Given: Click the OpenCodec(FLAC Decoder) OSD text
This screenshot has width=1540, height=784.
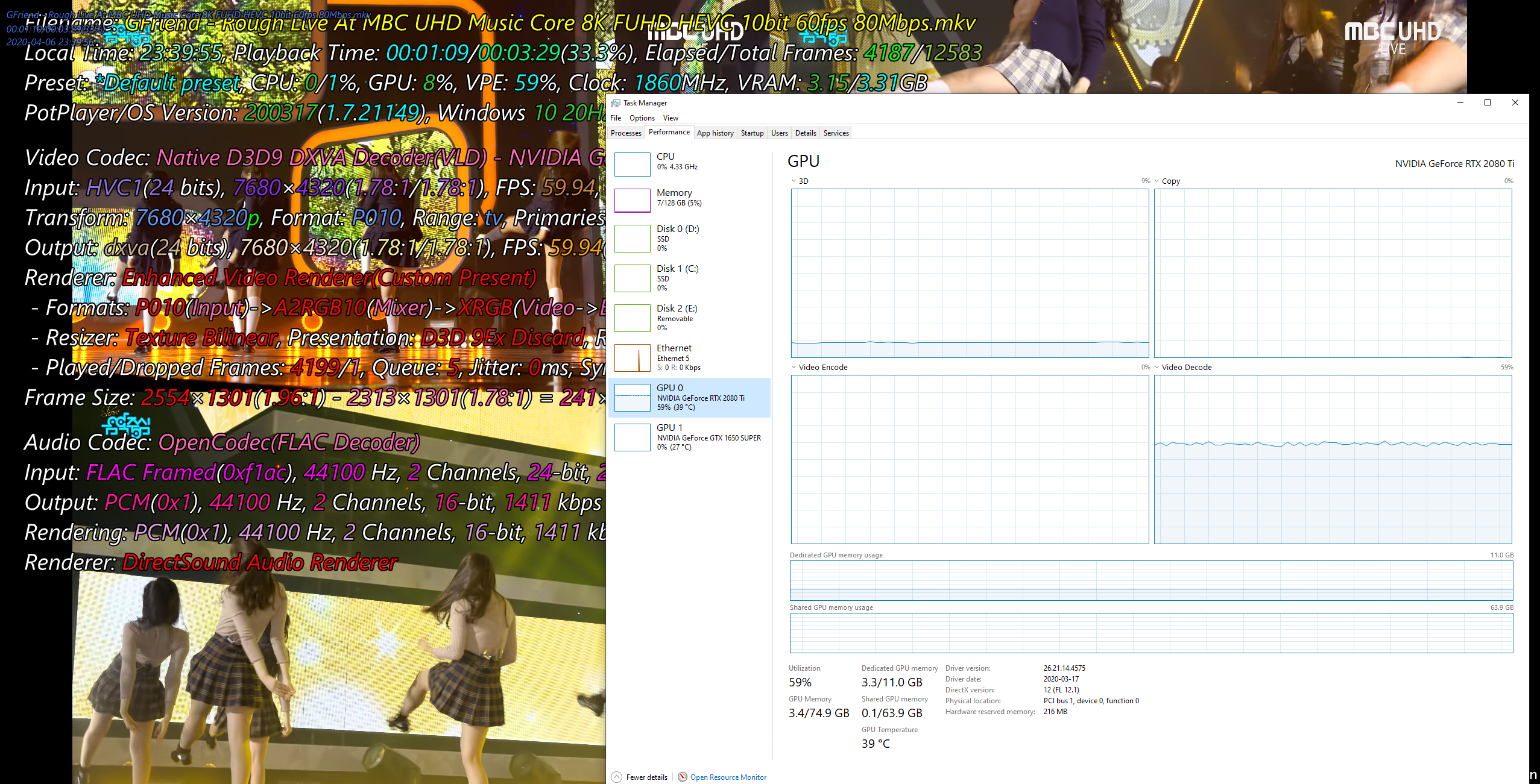Looking at the screenshot, I should click(x=288, y=442).
